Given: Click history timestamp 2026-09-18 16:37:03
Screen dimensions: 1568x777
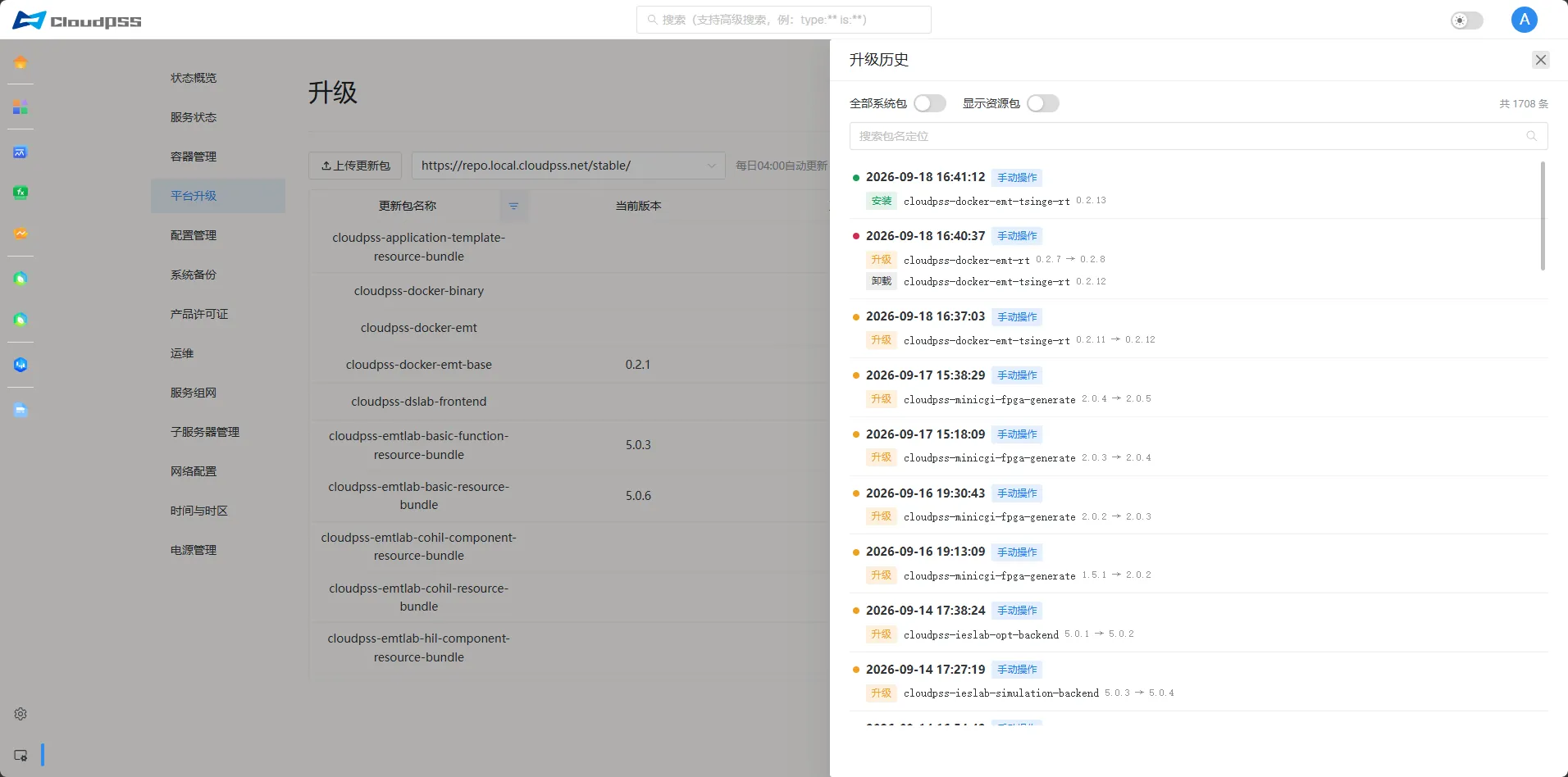Looking at the screenshot, I should click(925, 316).
